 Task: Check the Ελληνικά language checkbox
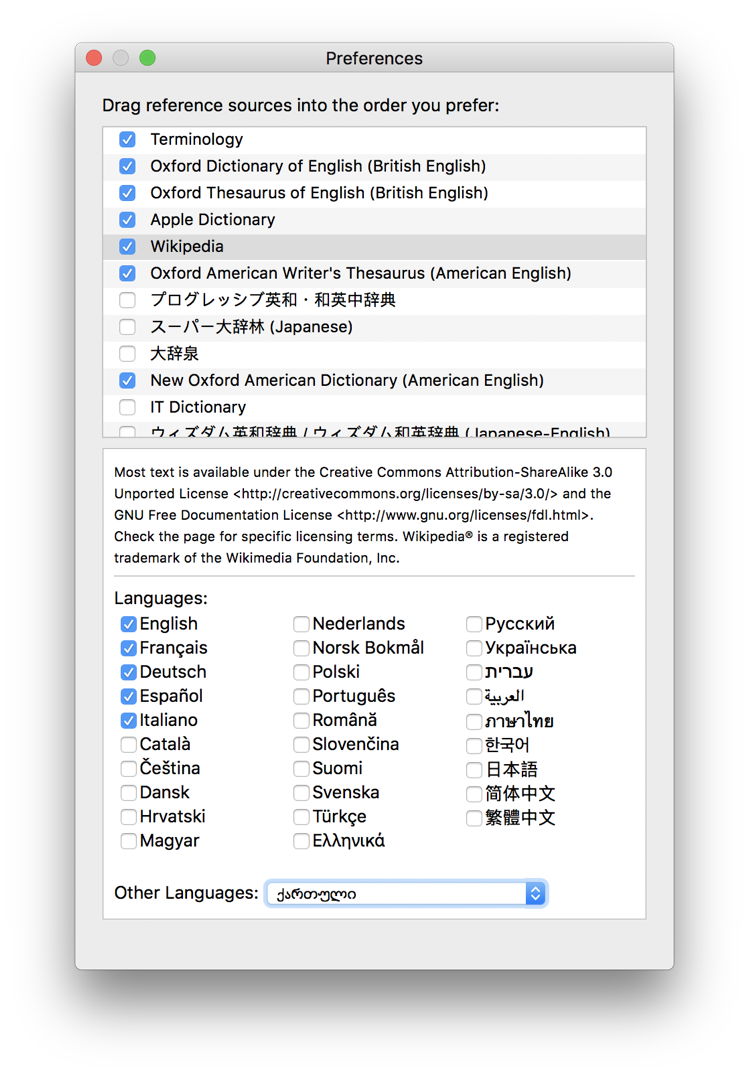click(x=301, y=841)
